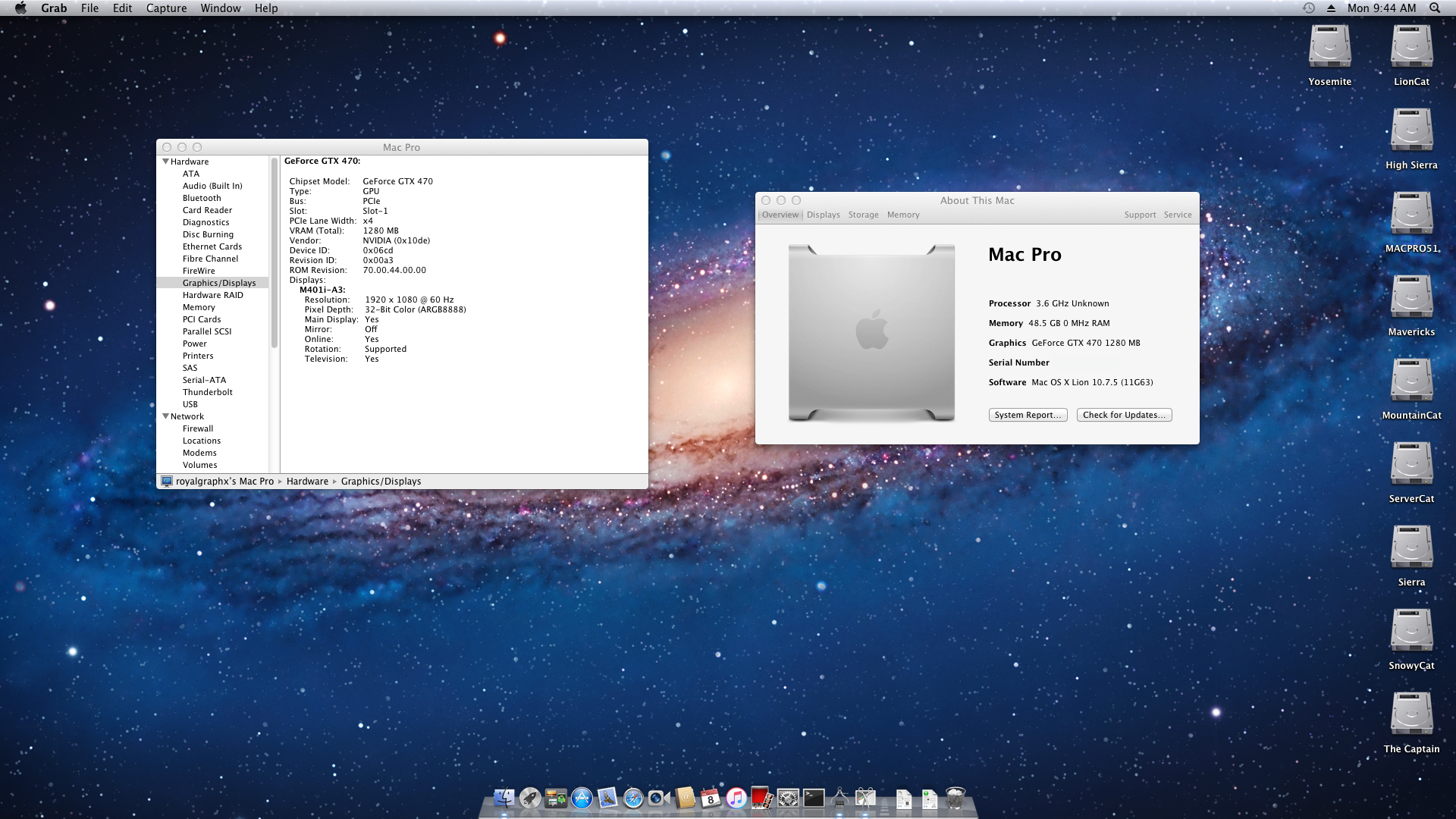The height and width of the screenshot is (819, 1456).
Task: Click the Grab scissors icon in dock
Action: [x=865, y=798]
